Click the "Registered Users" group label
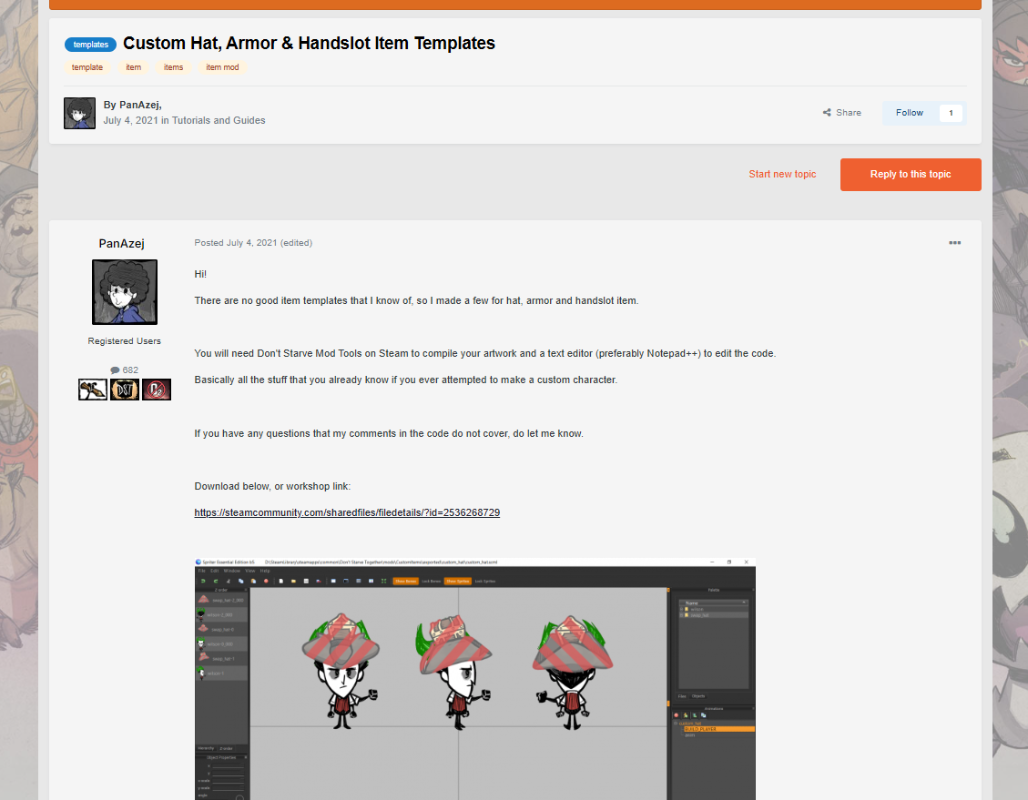 tap(125, 341)
